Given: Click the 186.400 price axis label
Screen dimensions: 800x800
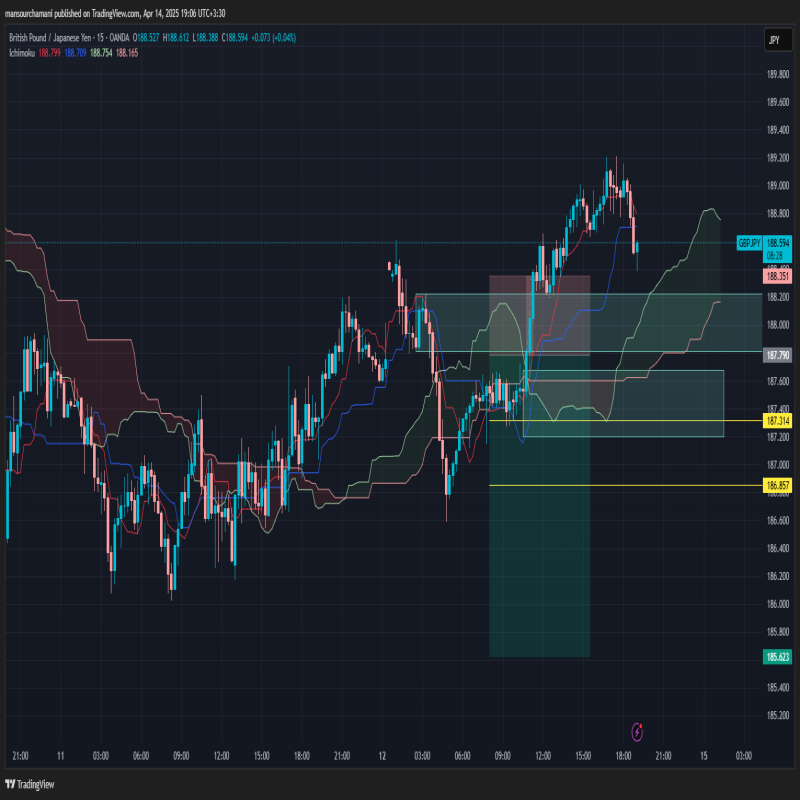Looking at the screenshot, I should (x=778, y=548).
